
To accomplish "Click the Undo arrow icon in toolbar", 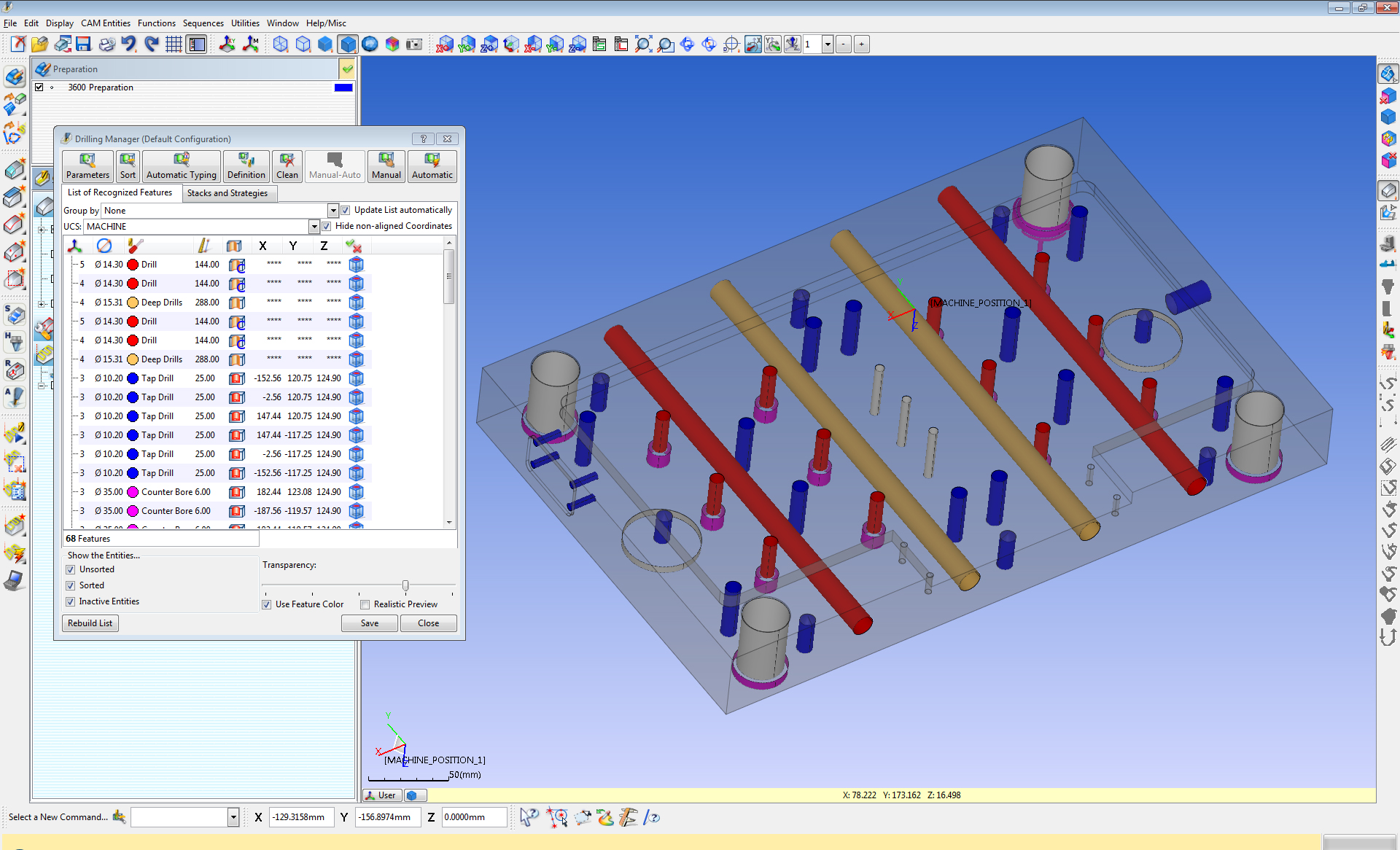I will pos(129,44).
